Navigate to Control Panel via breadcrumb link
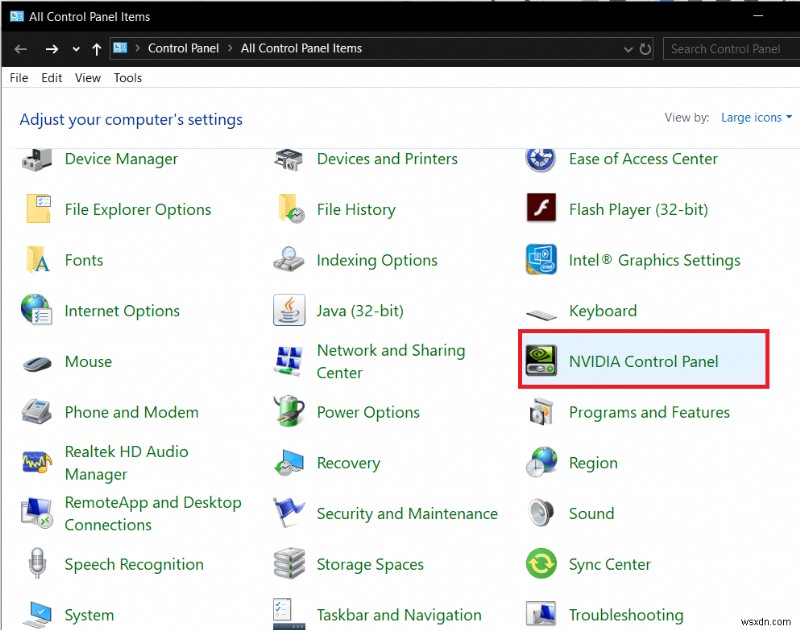 pyautogui.click(x=183, y=48)
